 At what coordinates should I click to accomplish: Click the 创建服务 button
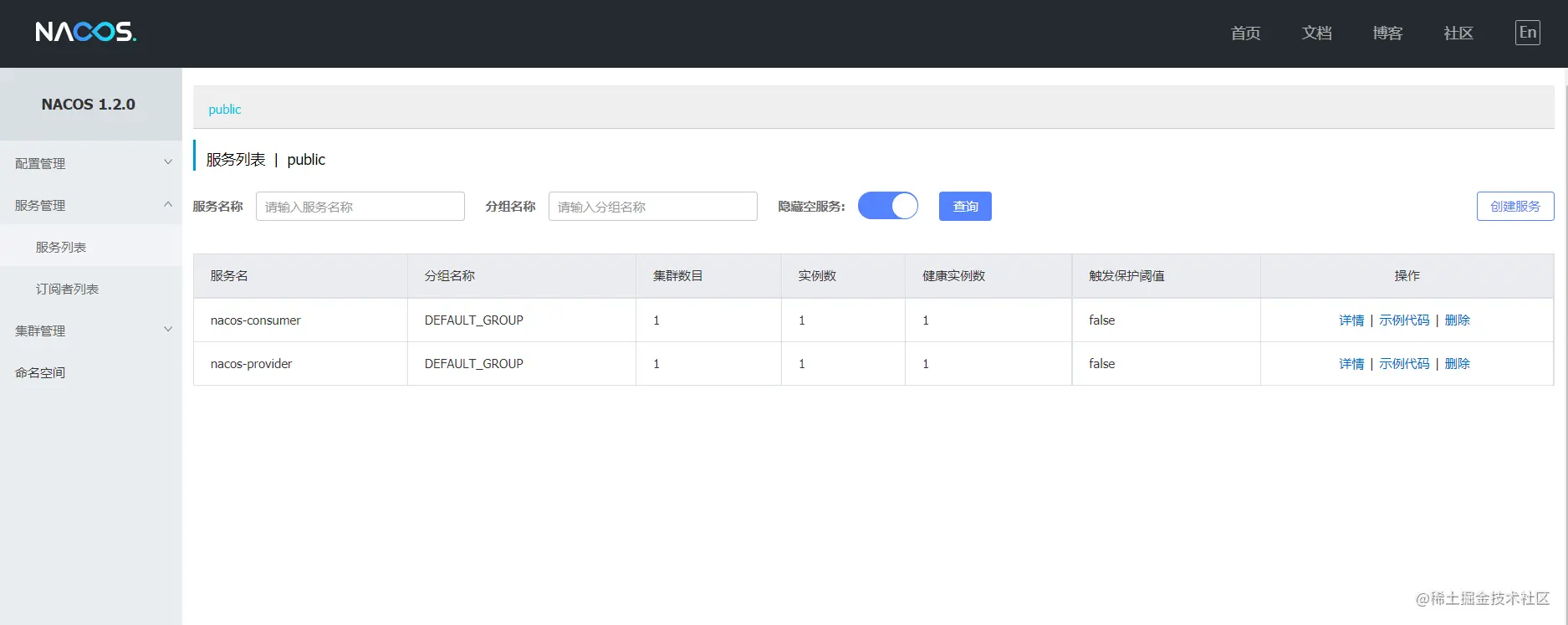click(1515, 206)
